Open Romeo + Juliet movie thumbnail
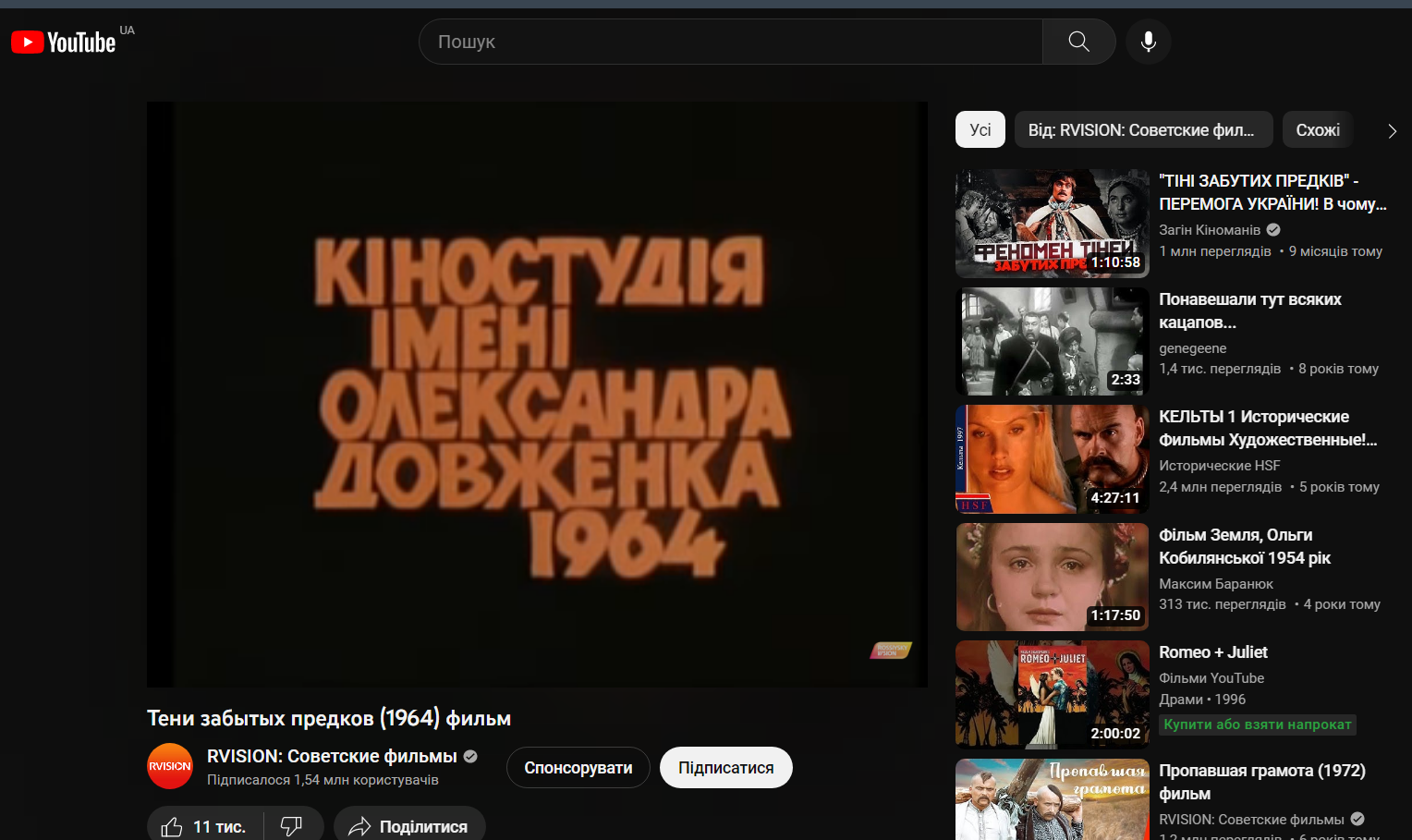 tap(1053, 695)
